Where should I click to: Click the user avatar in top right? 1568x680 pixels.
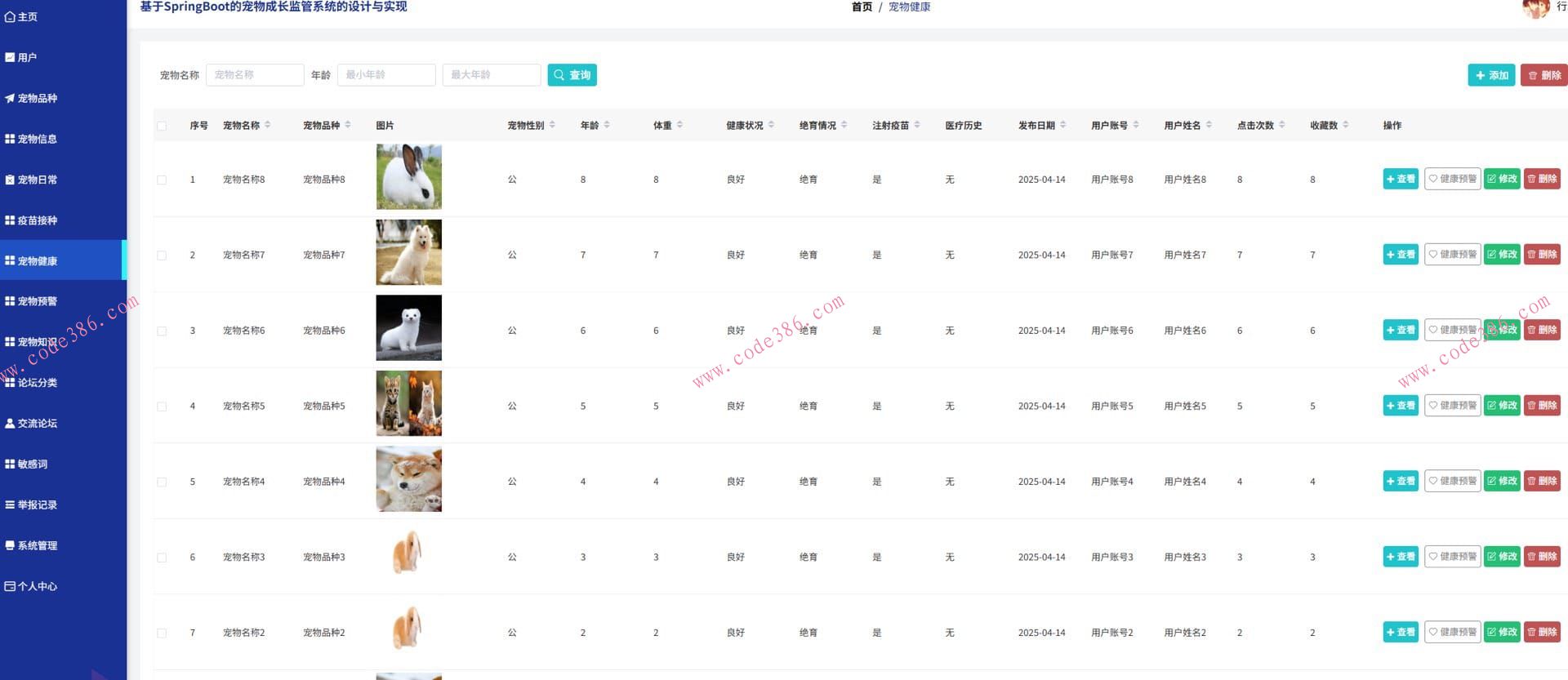[1535, 7]
